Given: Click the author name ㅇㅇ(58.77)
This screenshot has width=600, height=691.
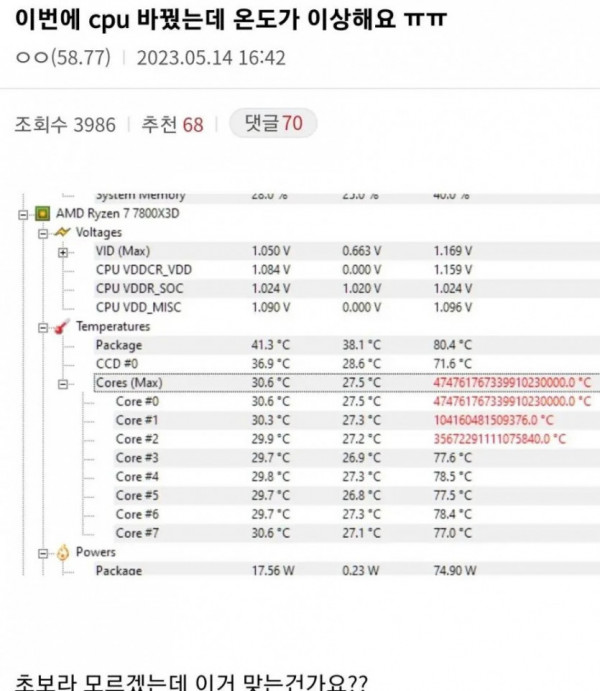Looking at the screenshot, I should tap(63, 58).
